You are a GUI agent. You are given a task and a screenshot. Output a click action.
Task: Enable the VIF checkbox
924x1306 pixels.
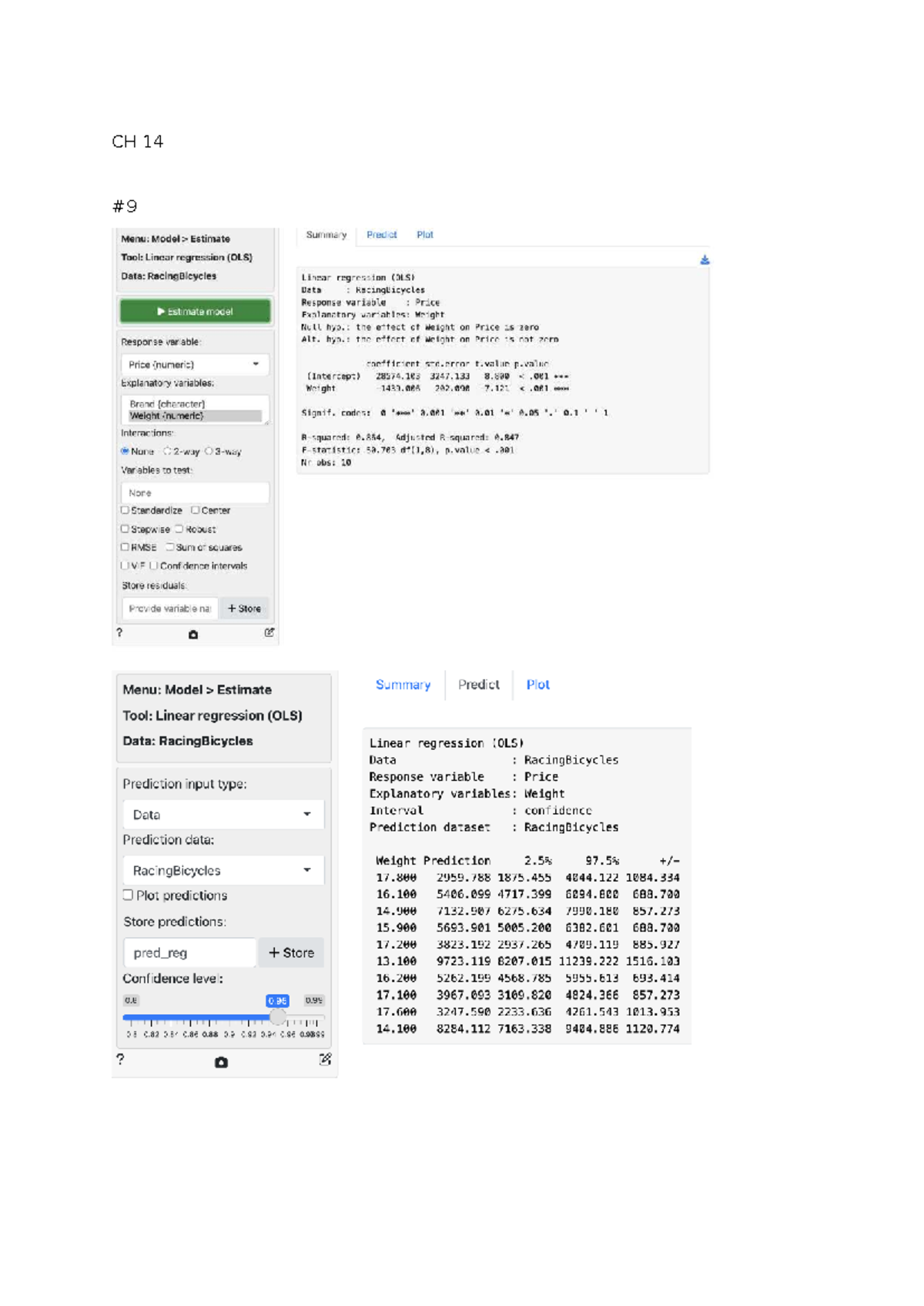pyautogui.click(x=125, y=565)
